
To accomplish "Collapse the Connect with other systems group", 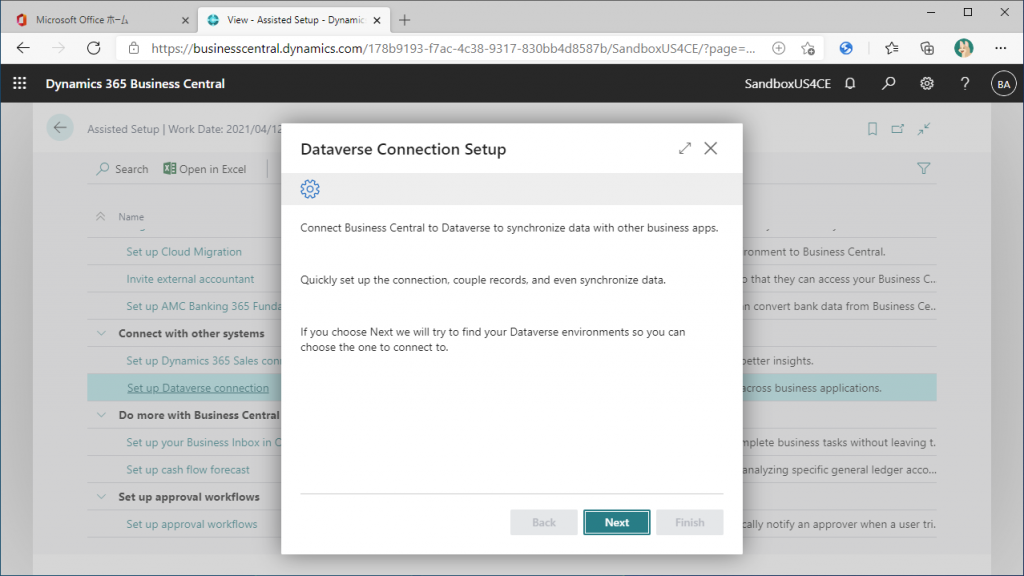I will (x=101, y=333).
